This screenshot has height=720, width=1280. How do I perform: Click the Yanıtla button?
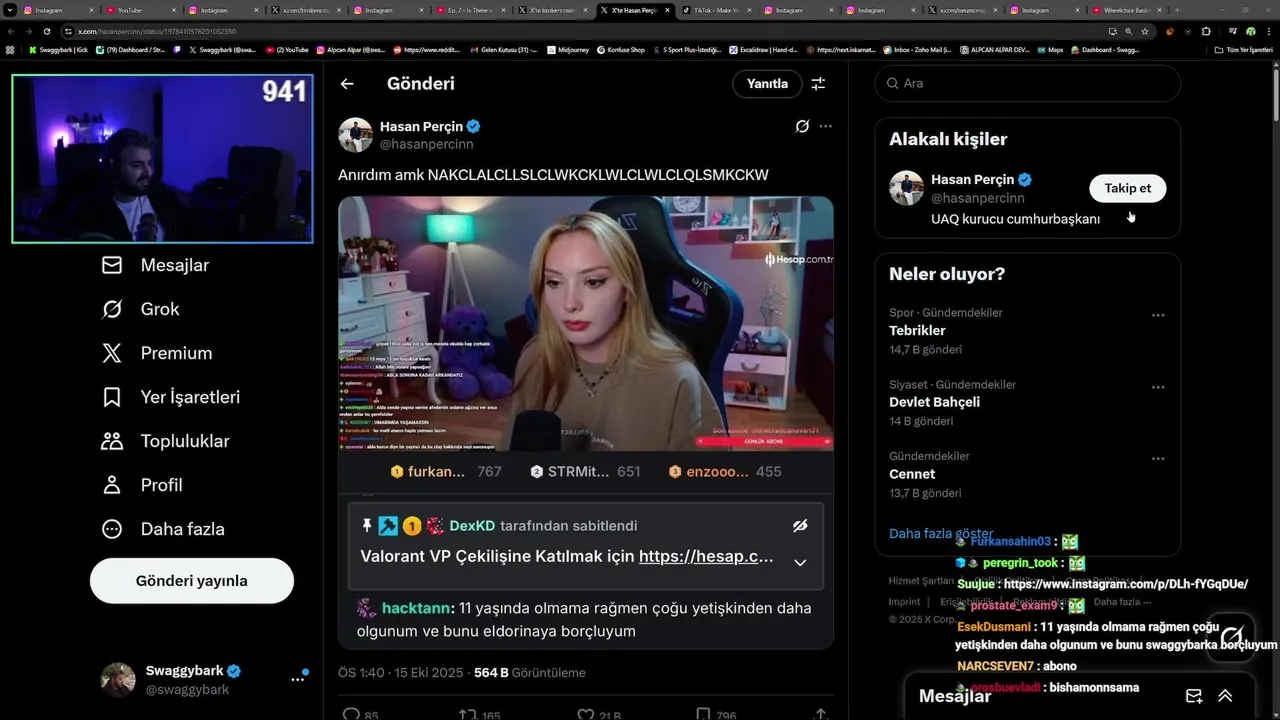tap(767, 84)
